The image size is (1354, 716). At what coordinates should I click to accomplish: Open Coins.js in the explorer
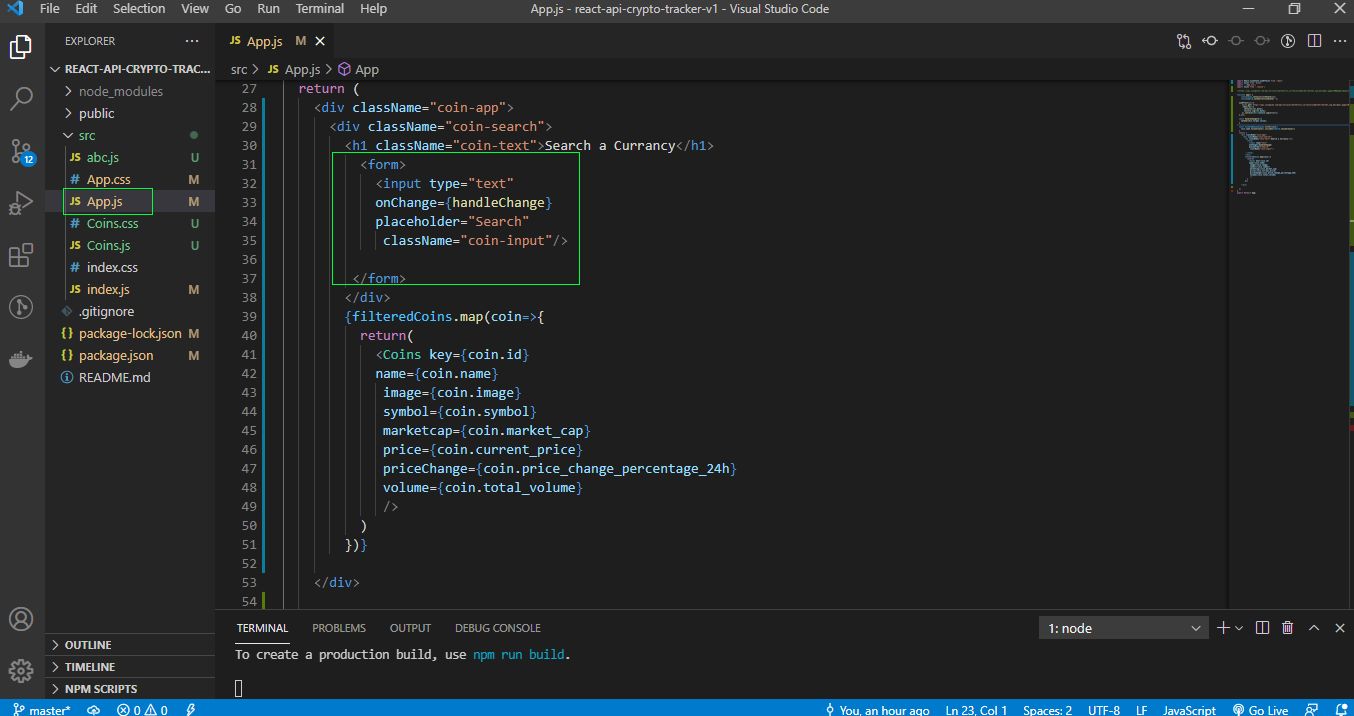[130, 245]
